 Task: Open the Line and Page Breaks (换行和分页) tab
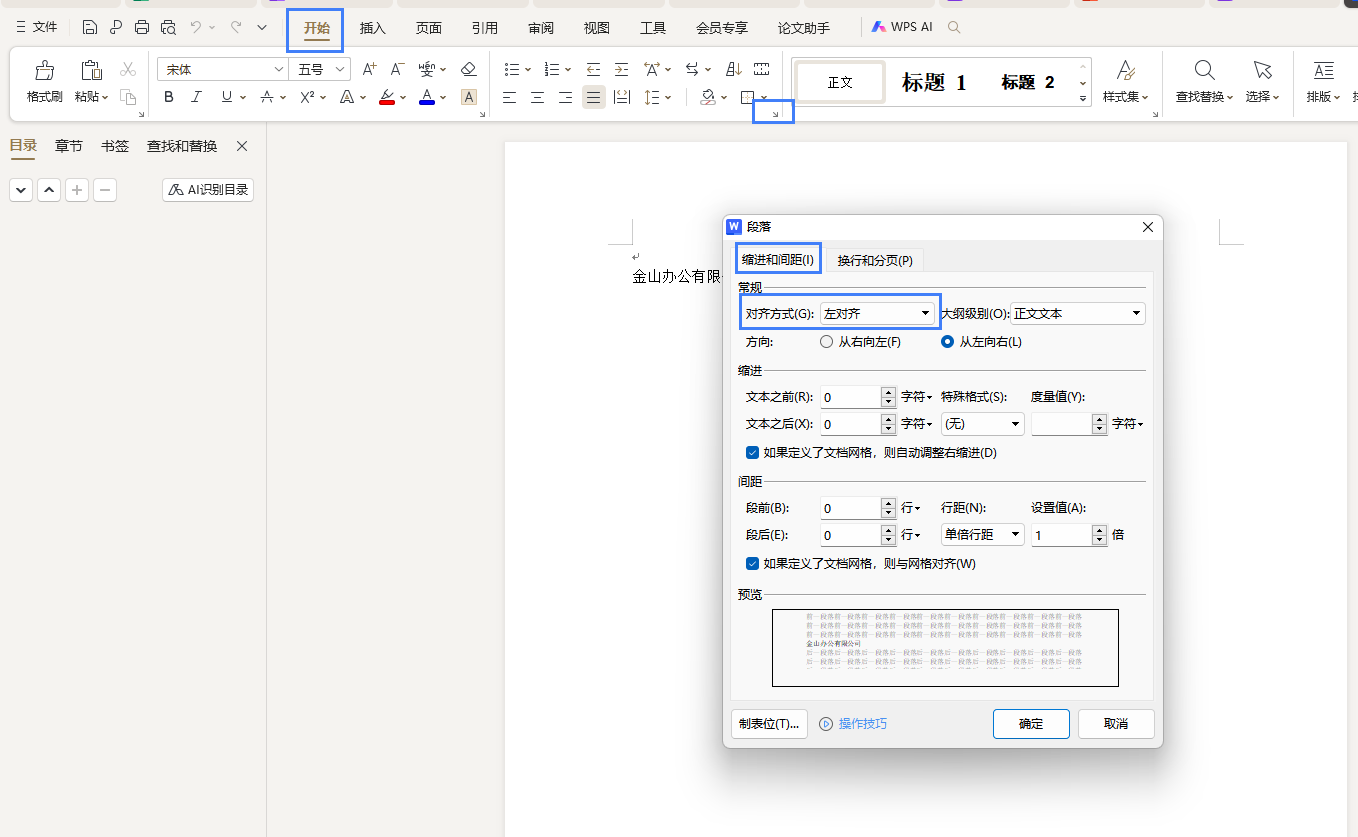(x=875, y=260)
